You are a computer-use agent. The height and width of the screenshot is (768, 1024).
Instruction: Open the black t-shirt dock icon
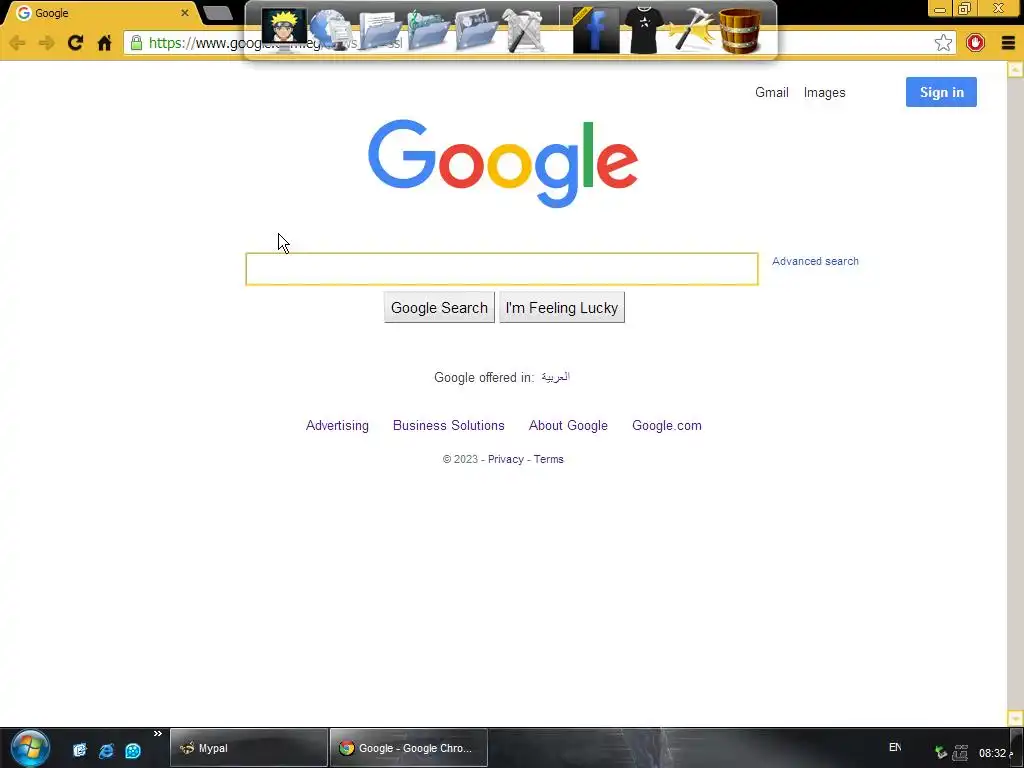(643, 30)
